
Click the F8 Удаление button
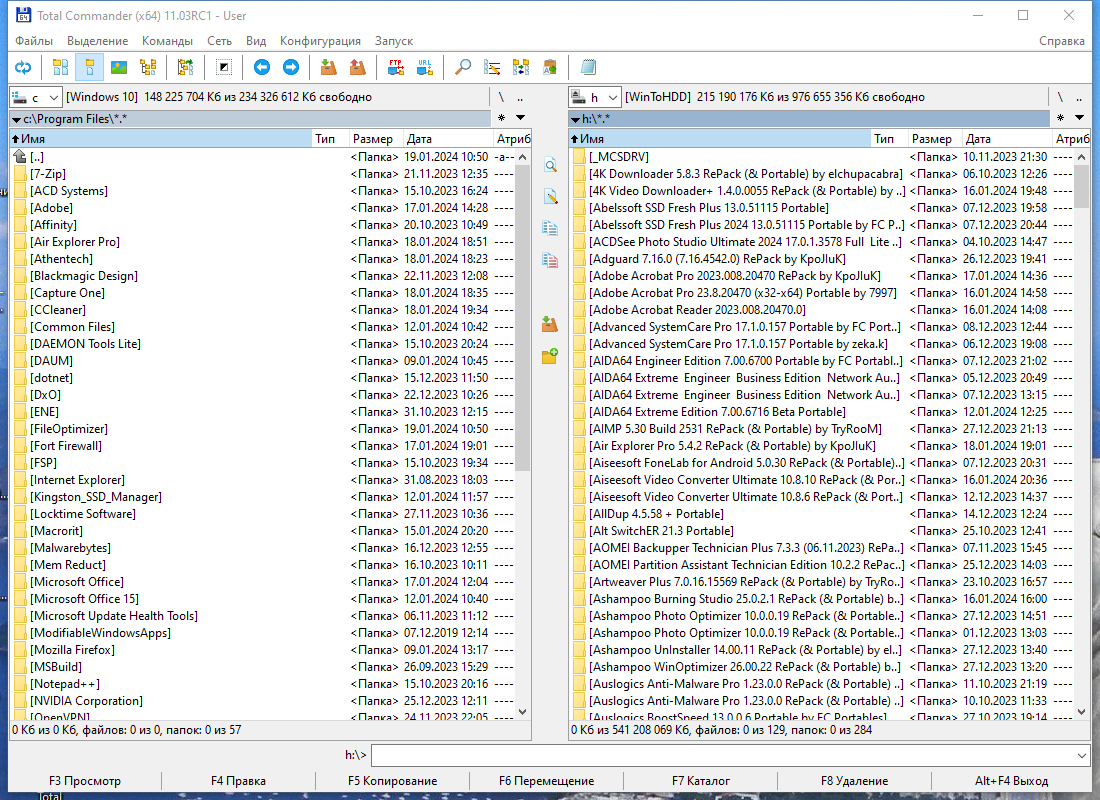click(854, 780)
